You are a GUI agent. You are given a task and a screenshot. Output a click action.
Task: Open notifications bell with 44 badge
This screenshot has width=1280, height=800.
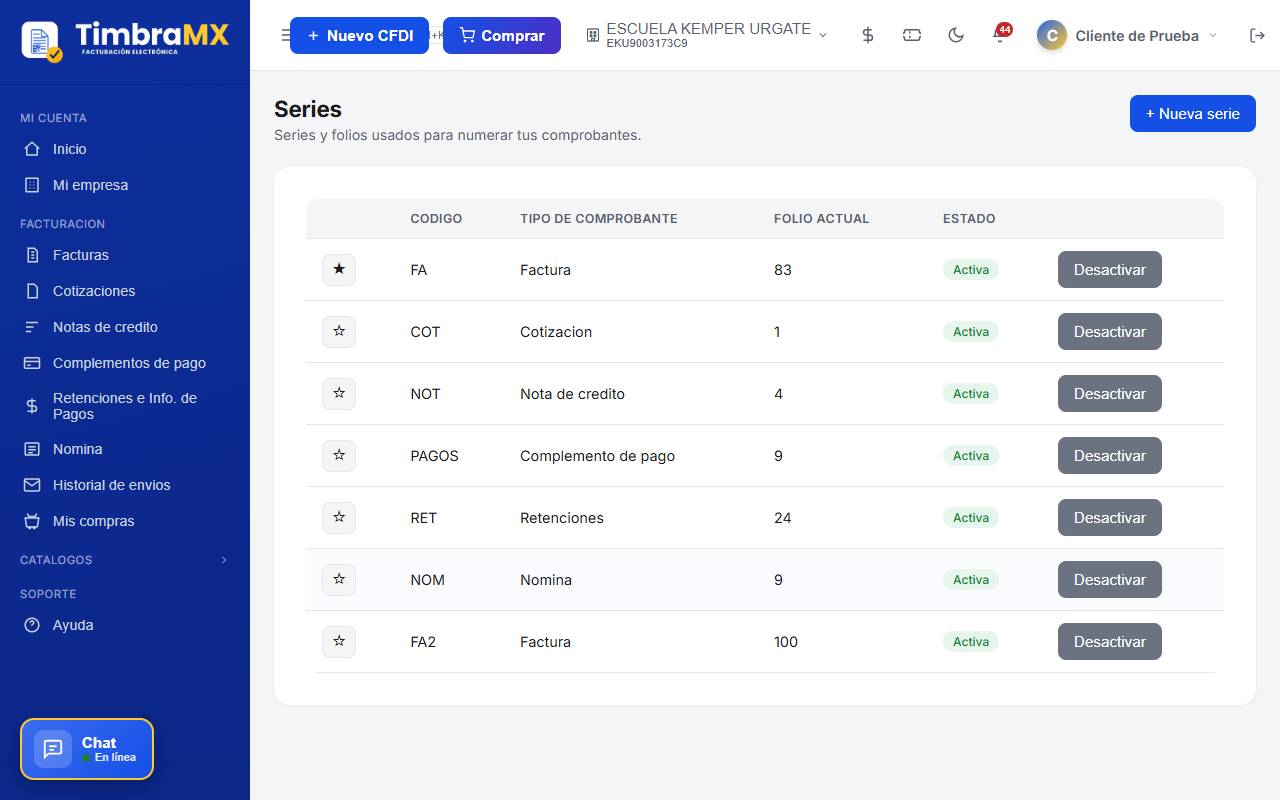tap(1000, 34)
